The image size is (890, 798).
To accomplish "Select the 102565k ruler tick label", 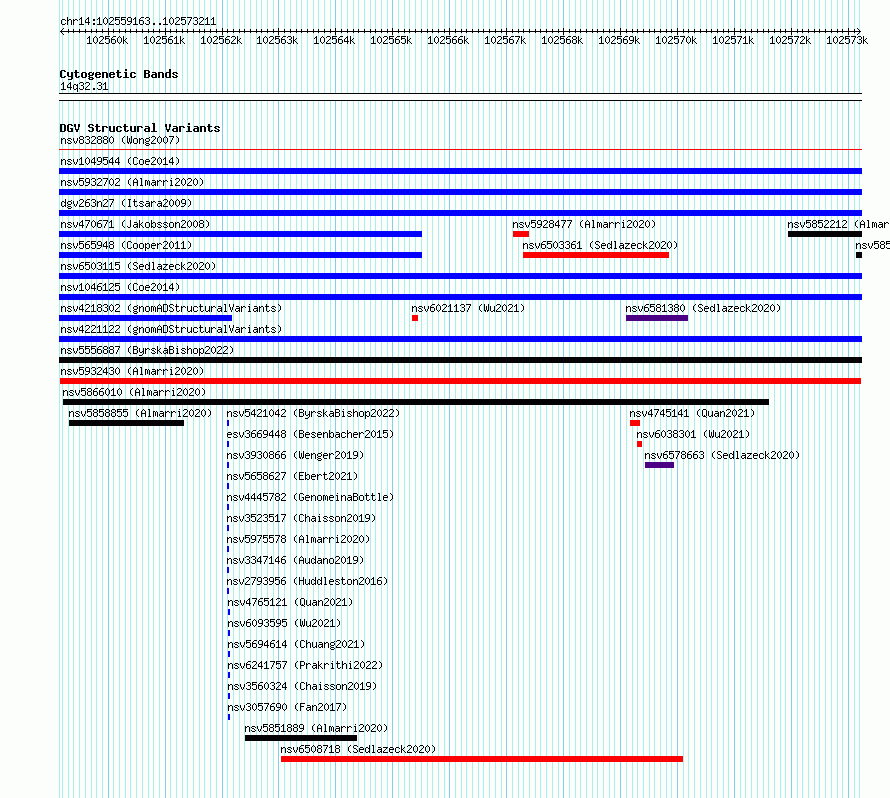I will 391,40.
